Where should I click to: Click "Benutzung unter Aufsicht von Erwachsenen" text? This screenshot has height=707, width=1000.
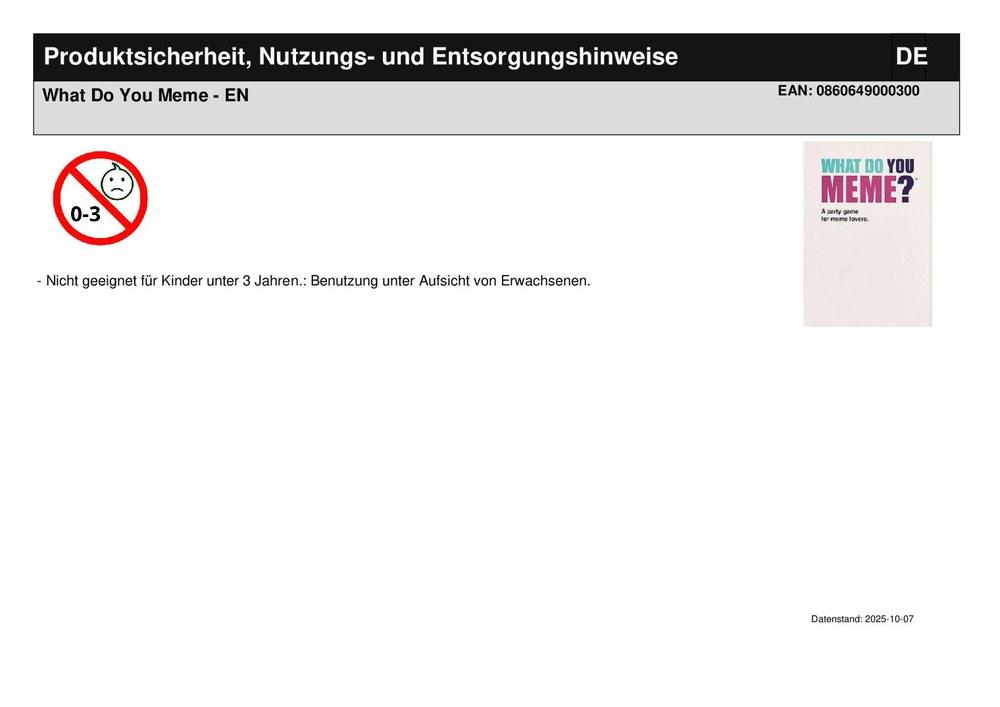point(450,281)
